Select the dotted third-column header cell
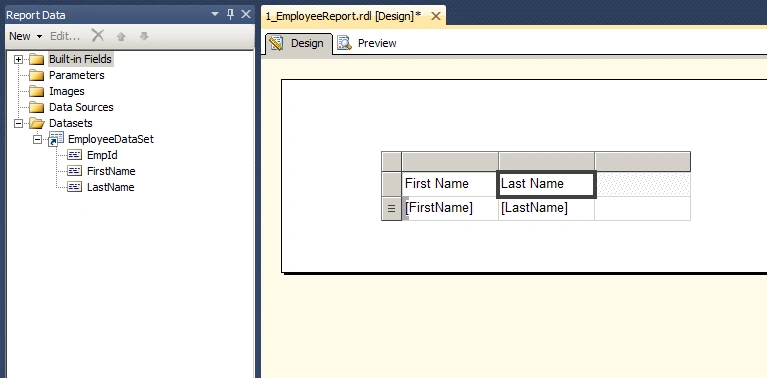Image resolution: width=767 pixels, height=378 pixels. click(x=643, y=184)
